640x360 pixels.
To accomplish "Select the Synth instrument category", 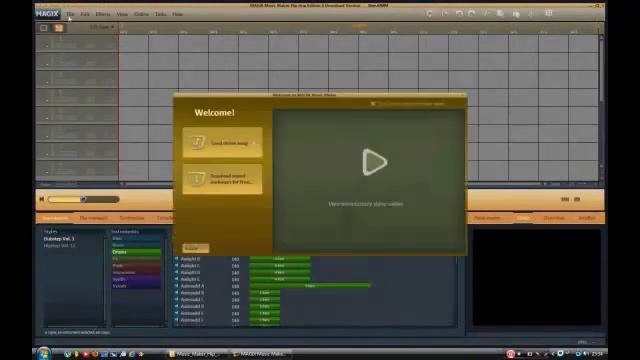I will [136, 279].
